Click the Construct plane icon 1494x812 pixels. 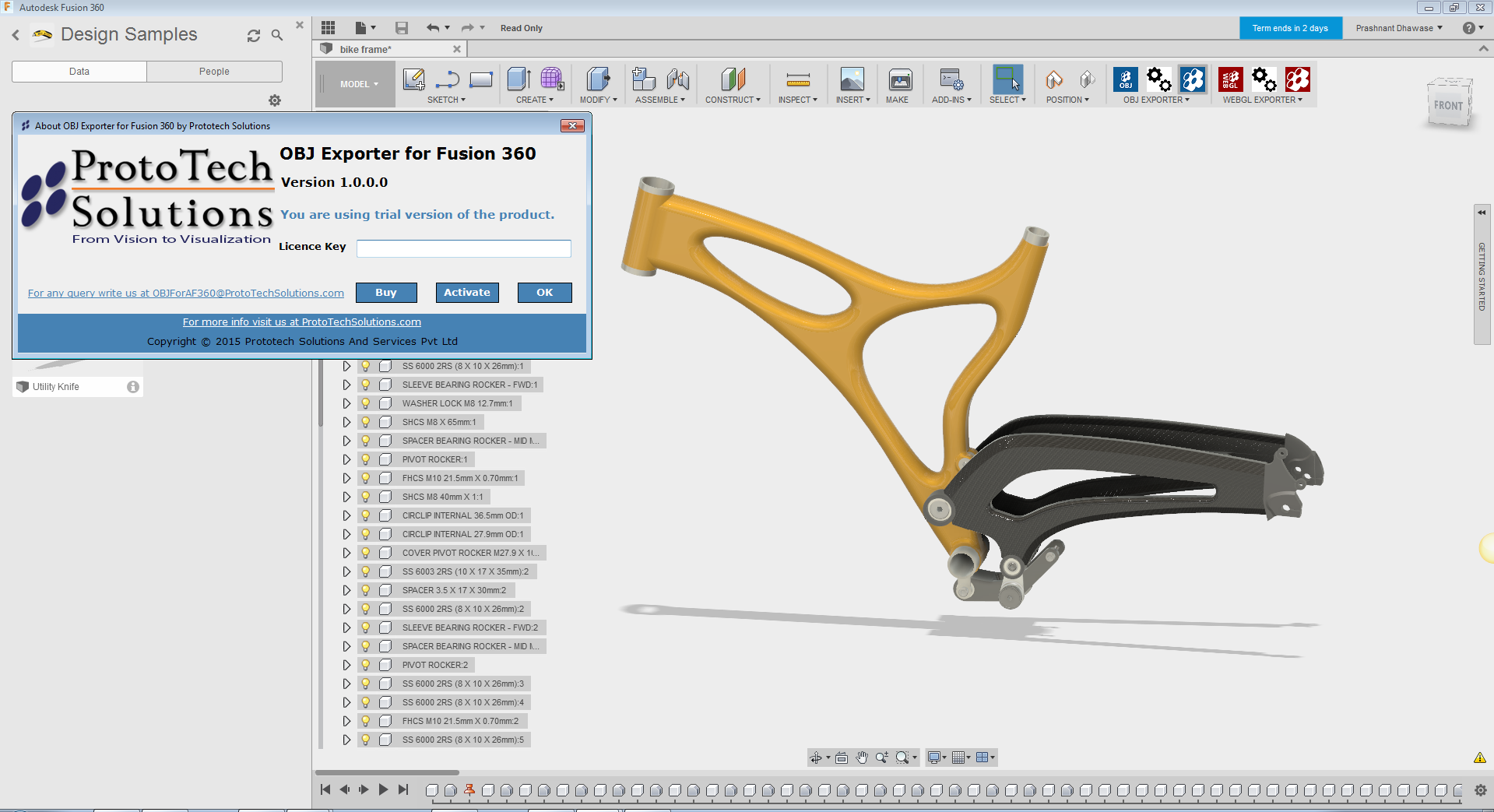[x=733, y=79]
